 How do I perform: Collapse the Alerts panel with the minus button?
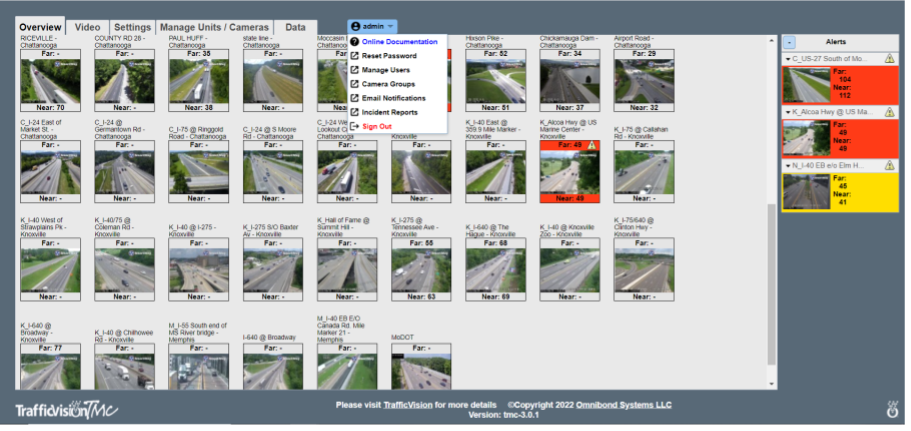tap(789, 42)
